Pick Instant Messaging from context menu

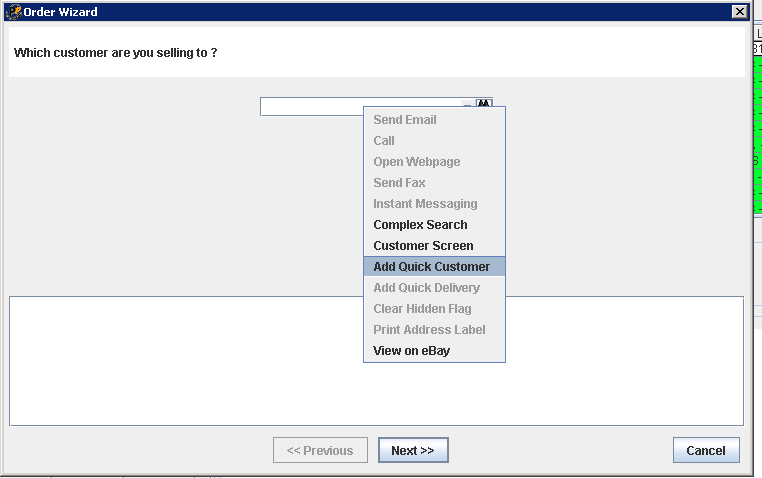click(x=425, y=204)
